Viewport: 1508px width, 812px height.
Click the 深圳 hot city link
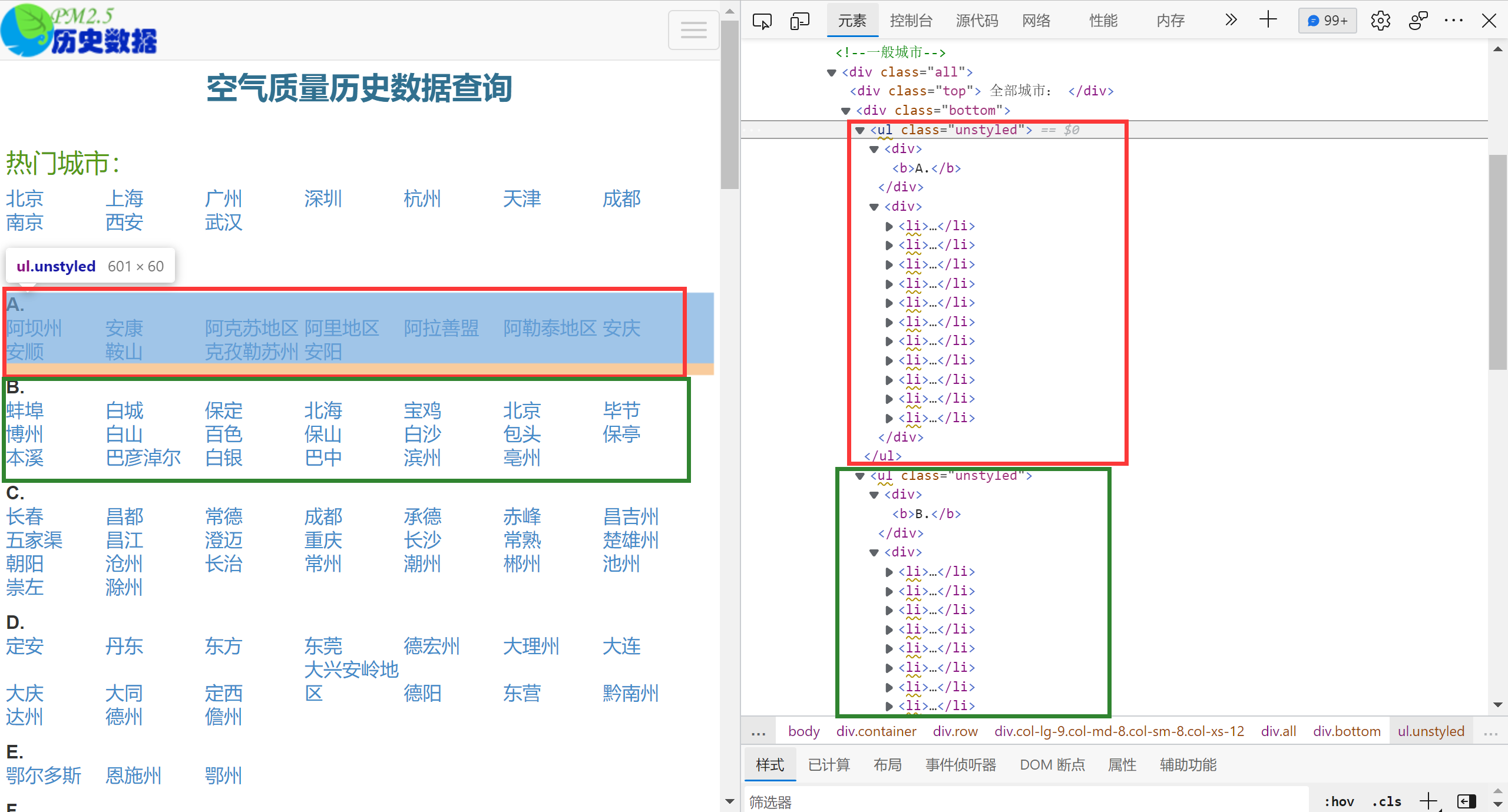click(323, 199)
